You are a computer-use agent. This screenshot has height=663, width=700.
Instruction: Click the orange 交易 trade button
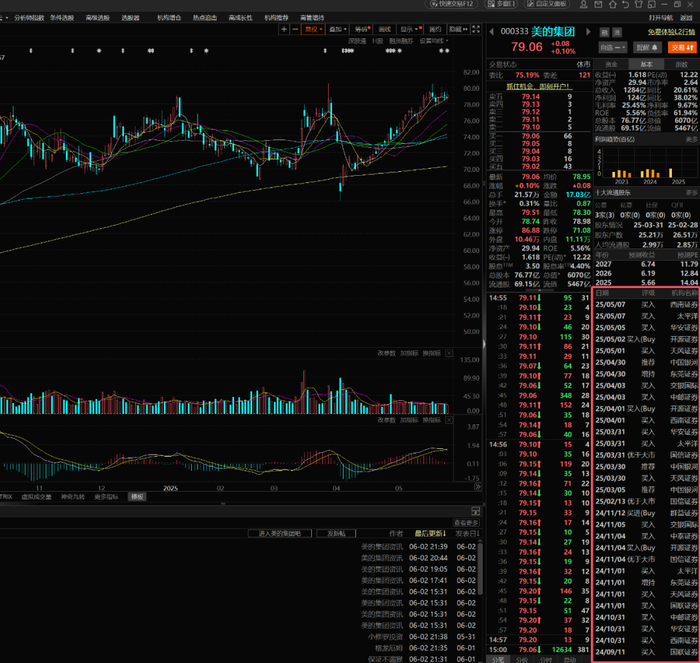(682, 46)
